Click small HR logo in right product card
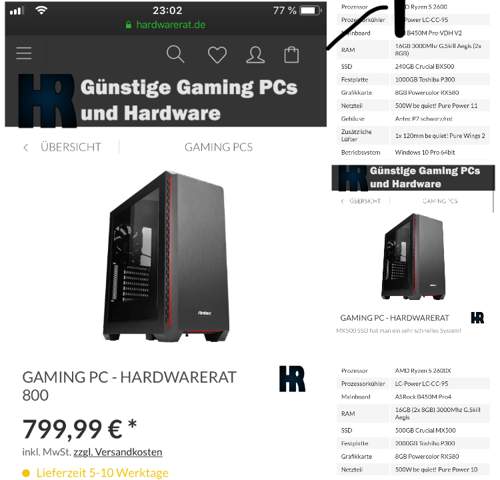500x480 pixels. tap(477, 318)
